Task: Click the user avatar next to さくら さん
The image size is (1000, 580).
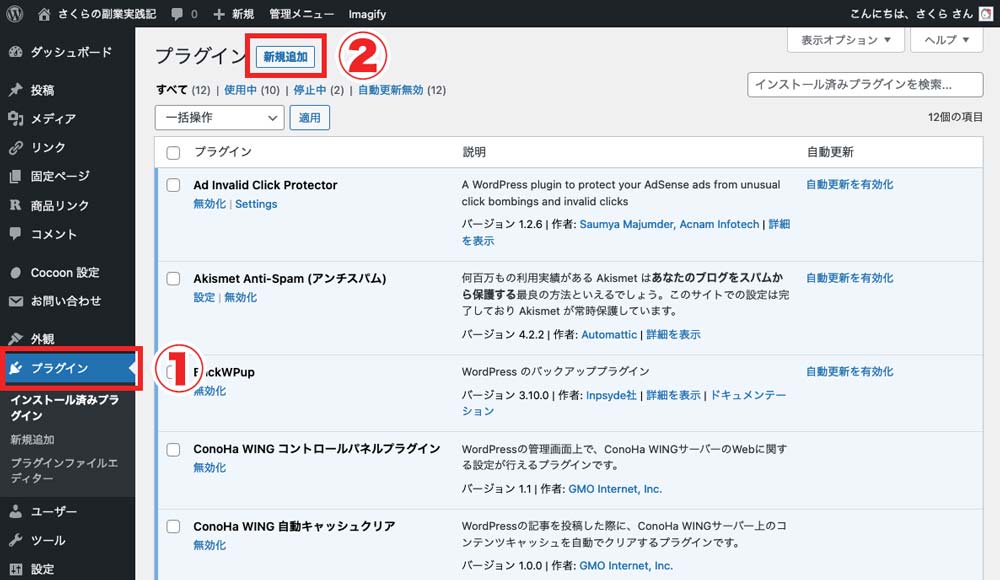Action: click(985, 14)
